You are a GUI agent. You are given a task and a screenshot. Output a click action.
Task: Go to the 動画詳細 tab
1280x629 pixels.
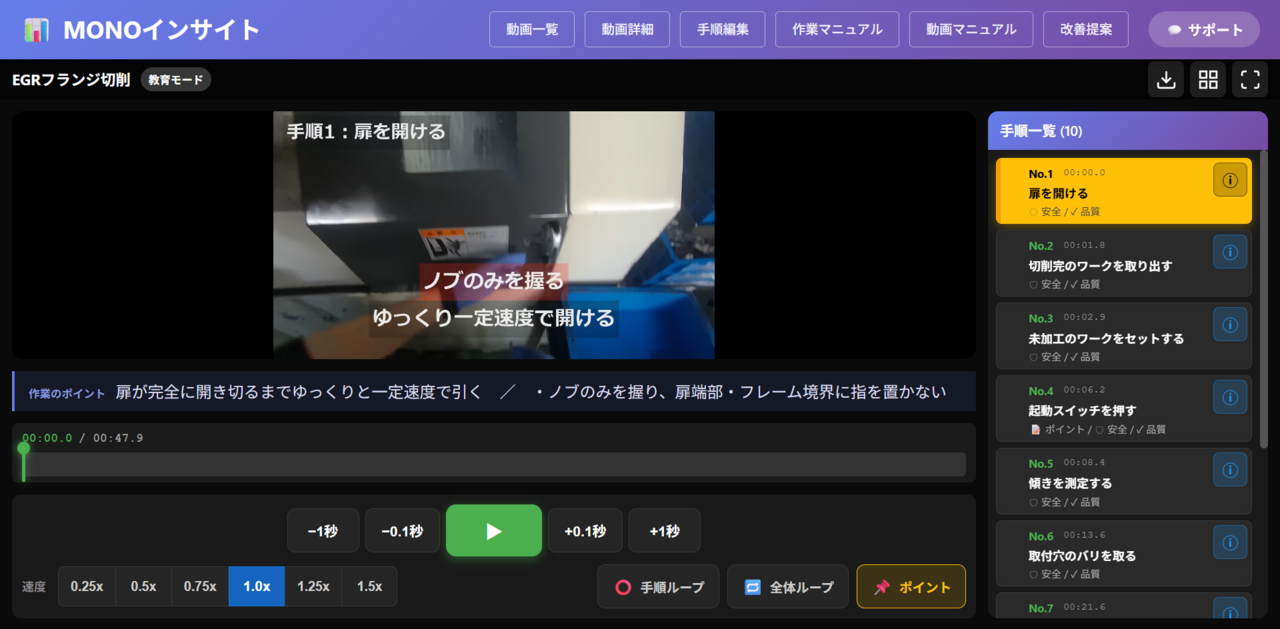pyautogui.click(x=628, y=29)
